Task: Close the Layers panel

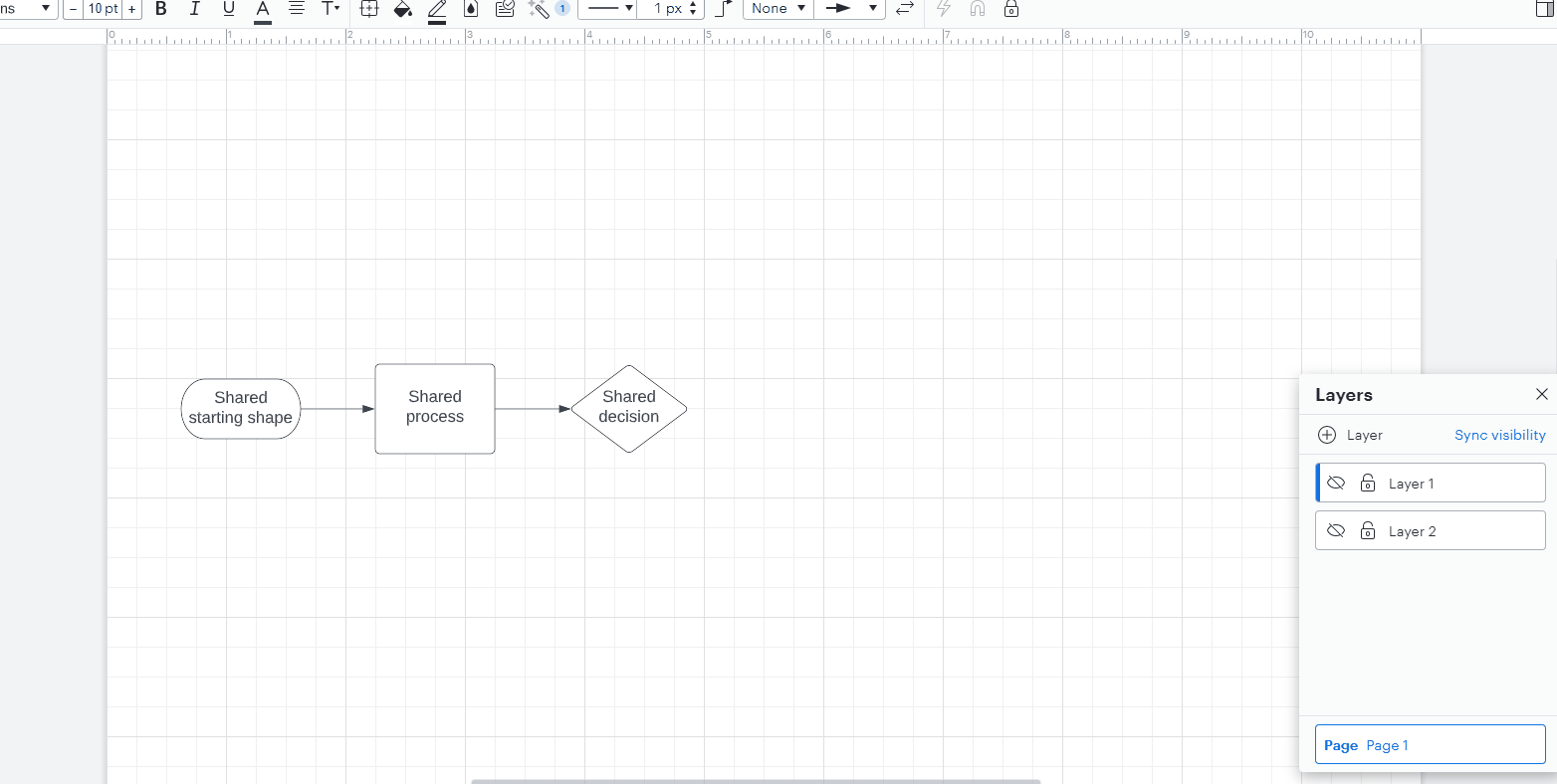Action: 1541,395
